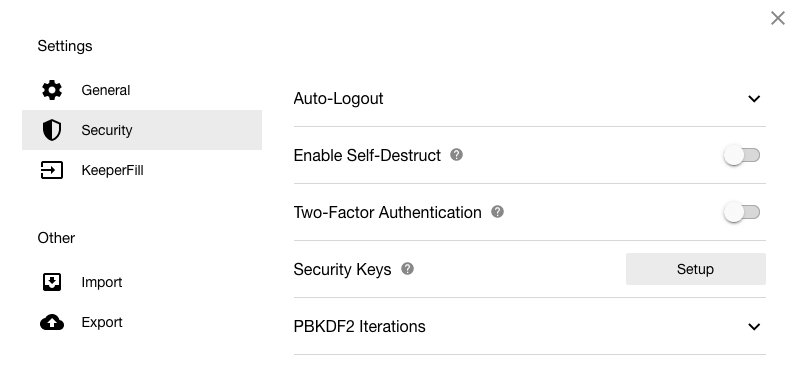Open the Import option label
Viewport: 797px width, 378px height.
click(102, 282)
